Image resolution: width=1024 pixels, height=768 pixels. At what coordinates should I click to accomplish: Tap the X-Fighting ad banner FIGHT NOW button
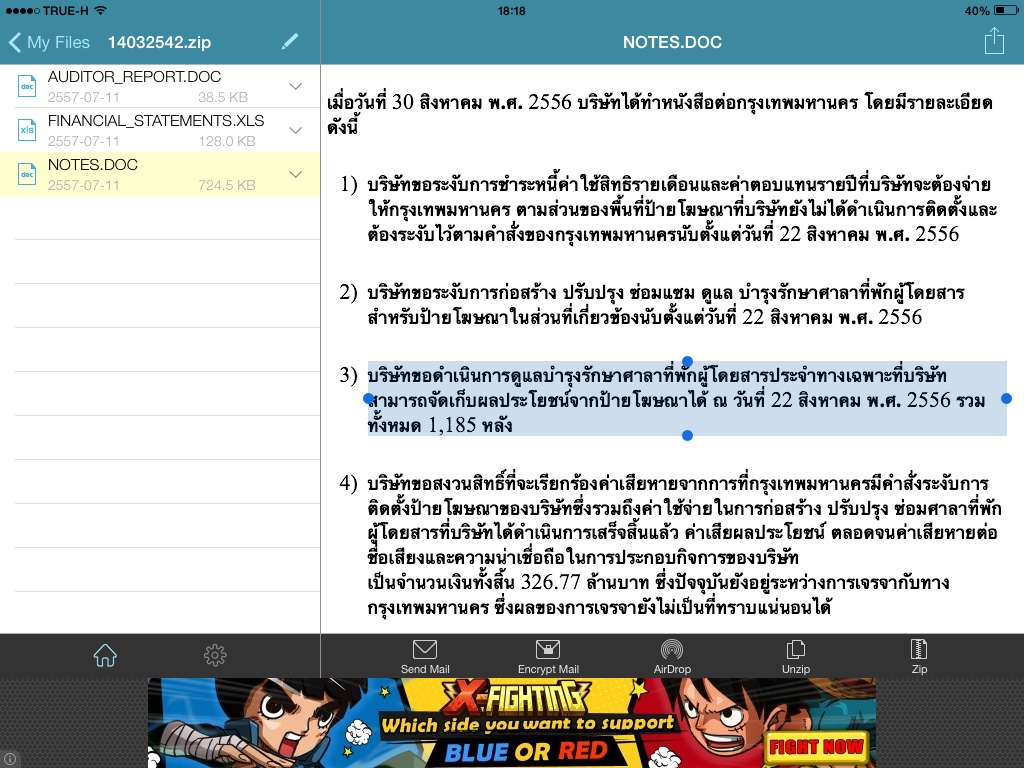816,746
